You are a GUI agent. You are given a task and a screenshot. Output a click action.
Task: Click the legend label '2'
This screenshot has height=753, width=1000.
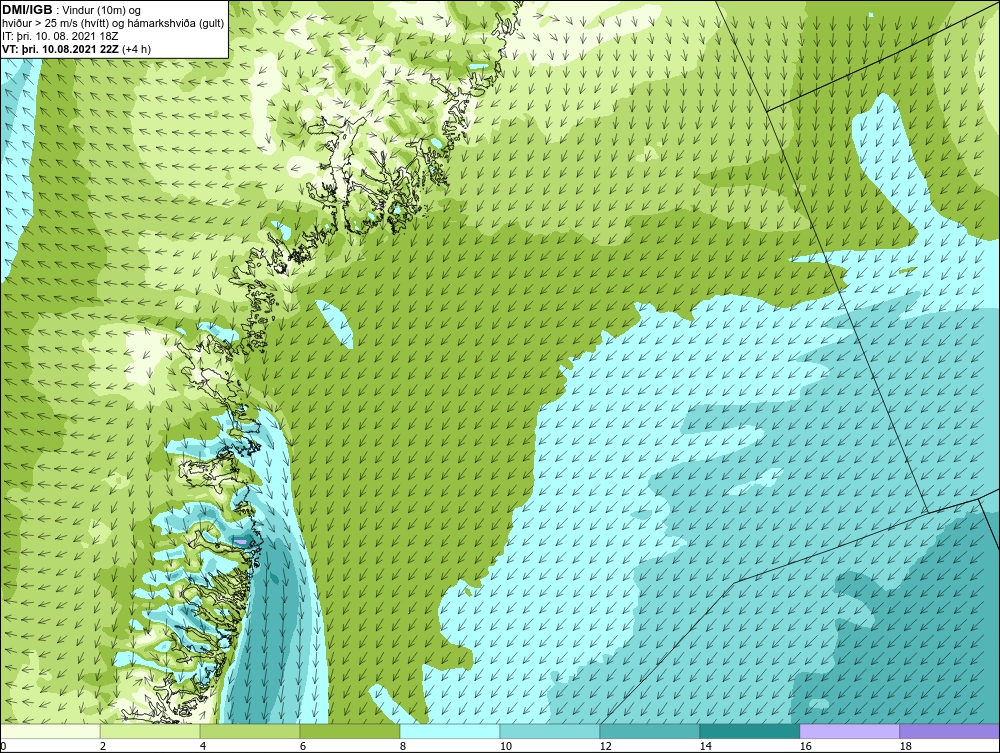click(103, 746)
